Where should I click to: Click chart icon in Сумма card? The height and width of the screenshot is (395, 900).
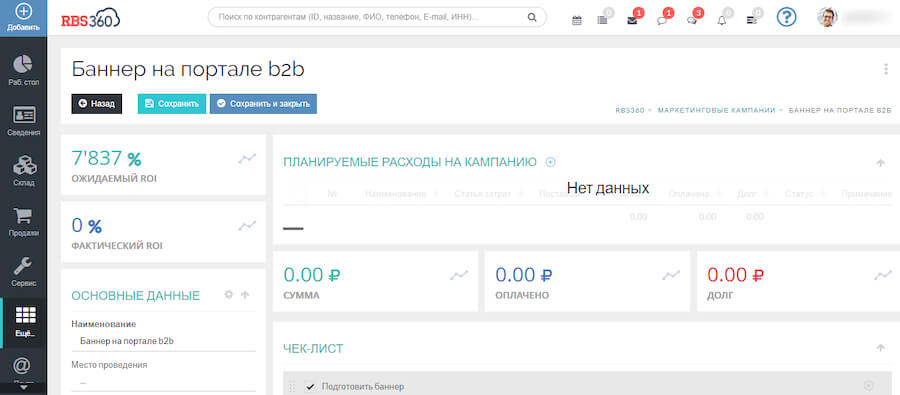(x=459, y=276)
